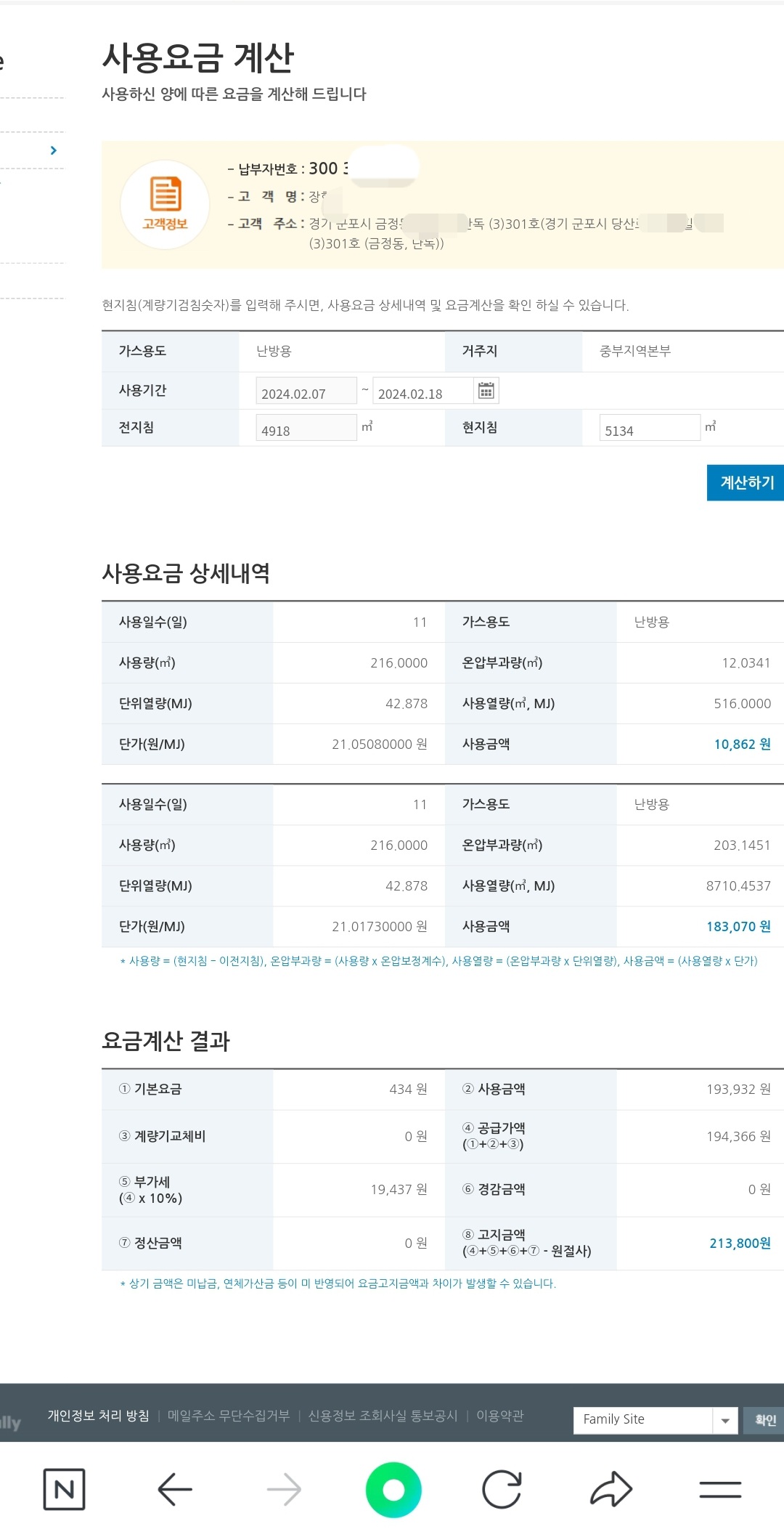
Task: Open the browser hamburger menu
Action: coord(720,1489)
